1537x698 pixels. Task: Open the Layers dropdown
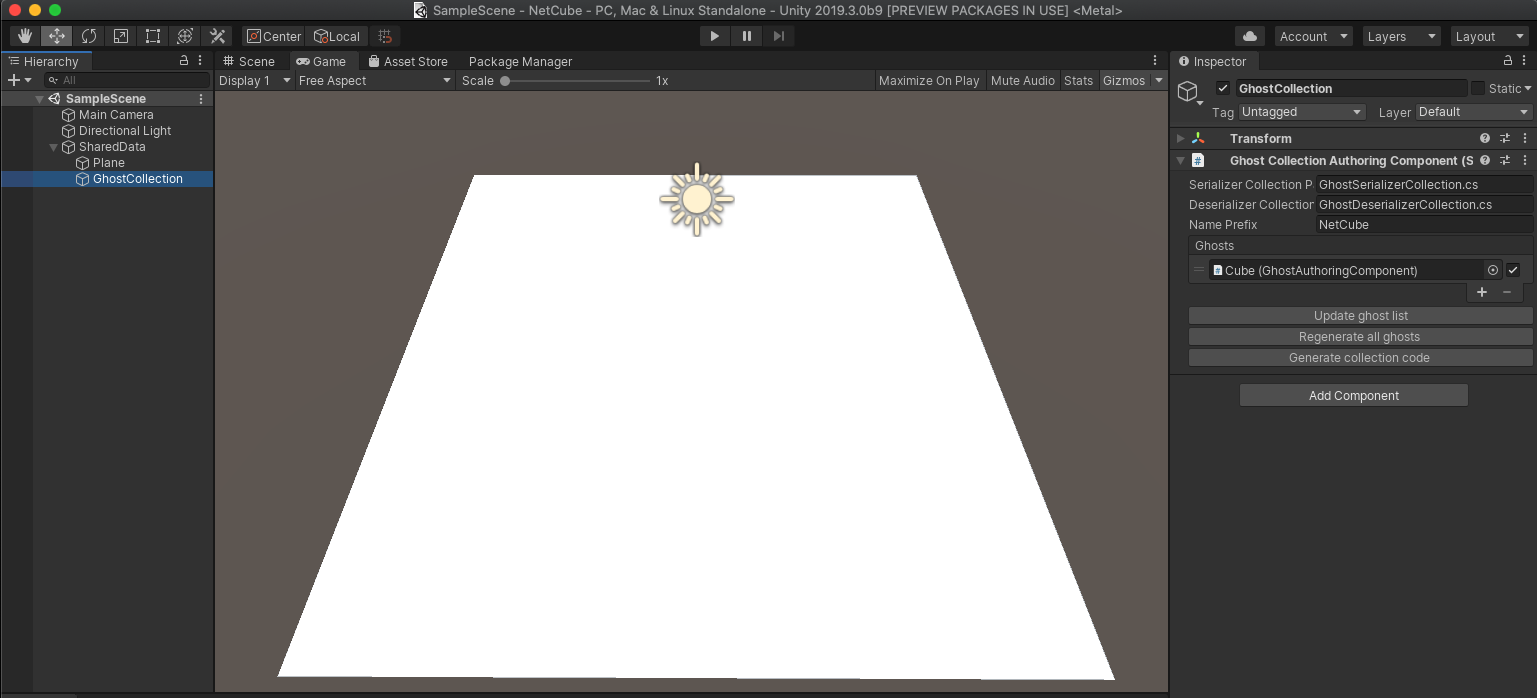pyautogui.click(x=1401, y=36)
